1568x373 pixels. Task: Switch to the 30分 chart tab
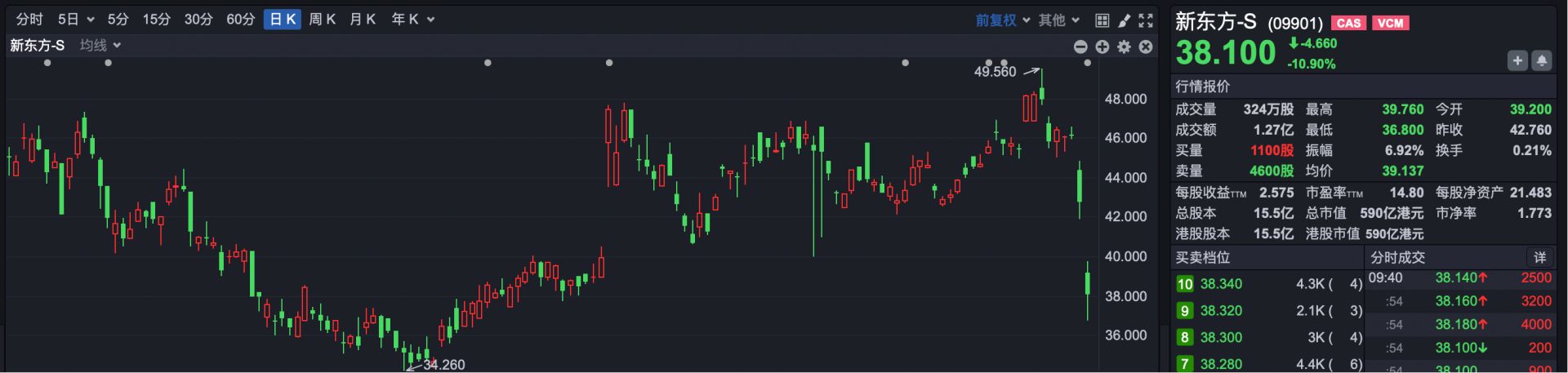pos(198,20)
